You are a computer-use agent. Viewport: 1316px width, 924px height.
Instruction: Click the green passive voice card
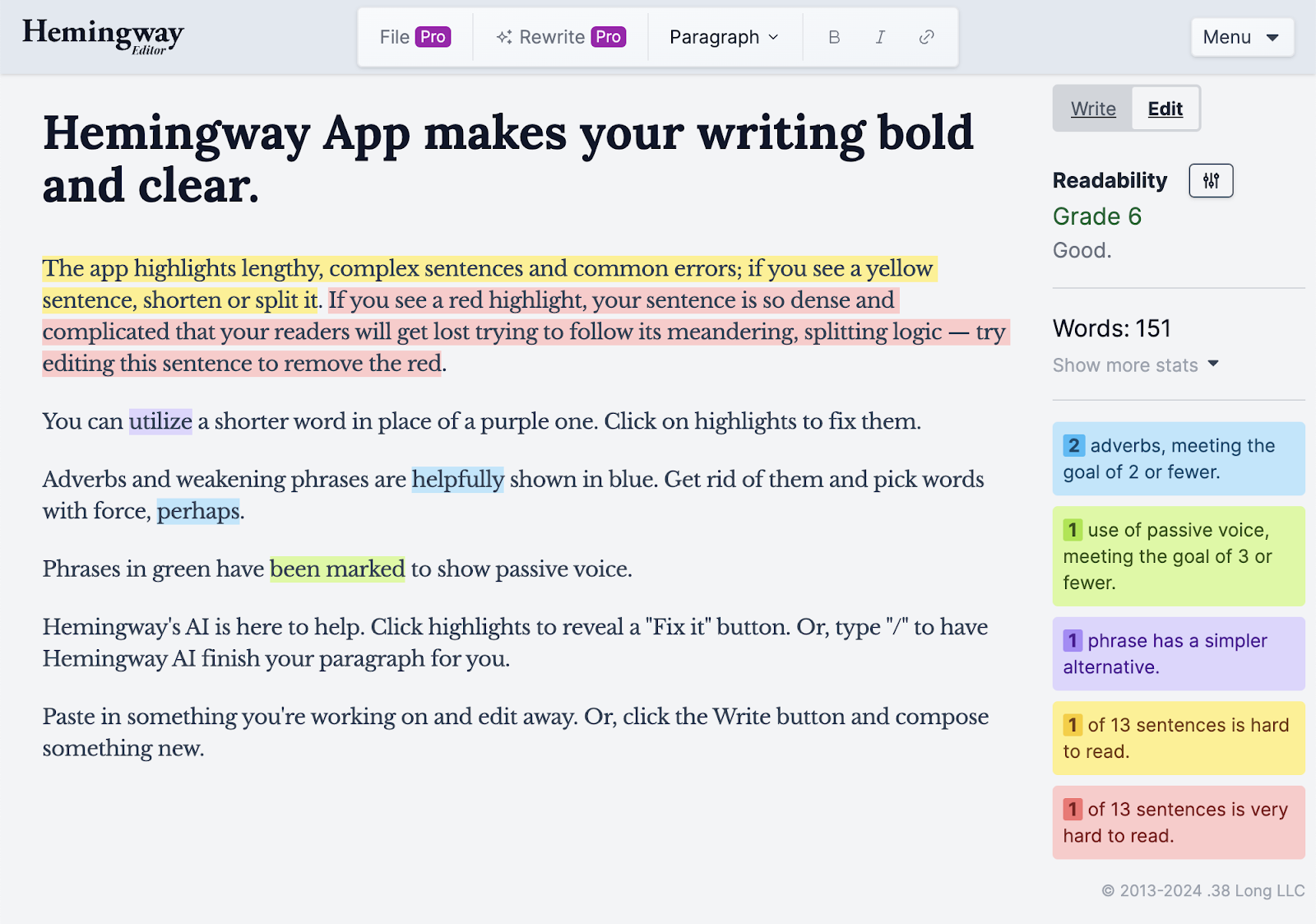1178,556
